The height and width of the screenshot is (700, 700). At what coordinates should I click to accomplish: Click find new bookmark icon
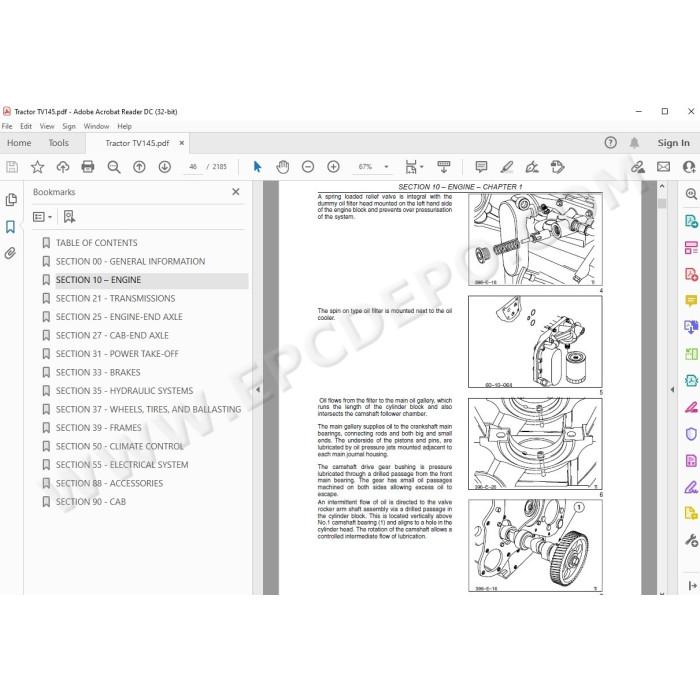pos(69,217)
